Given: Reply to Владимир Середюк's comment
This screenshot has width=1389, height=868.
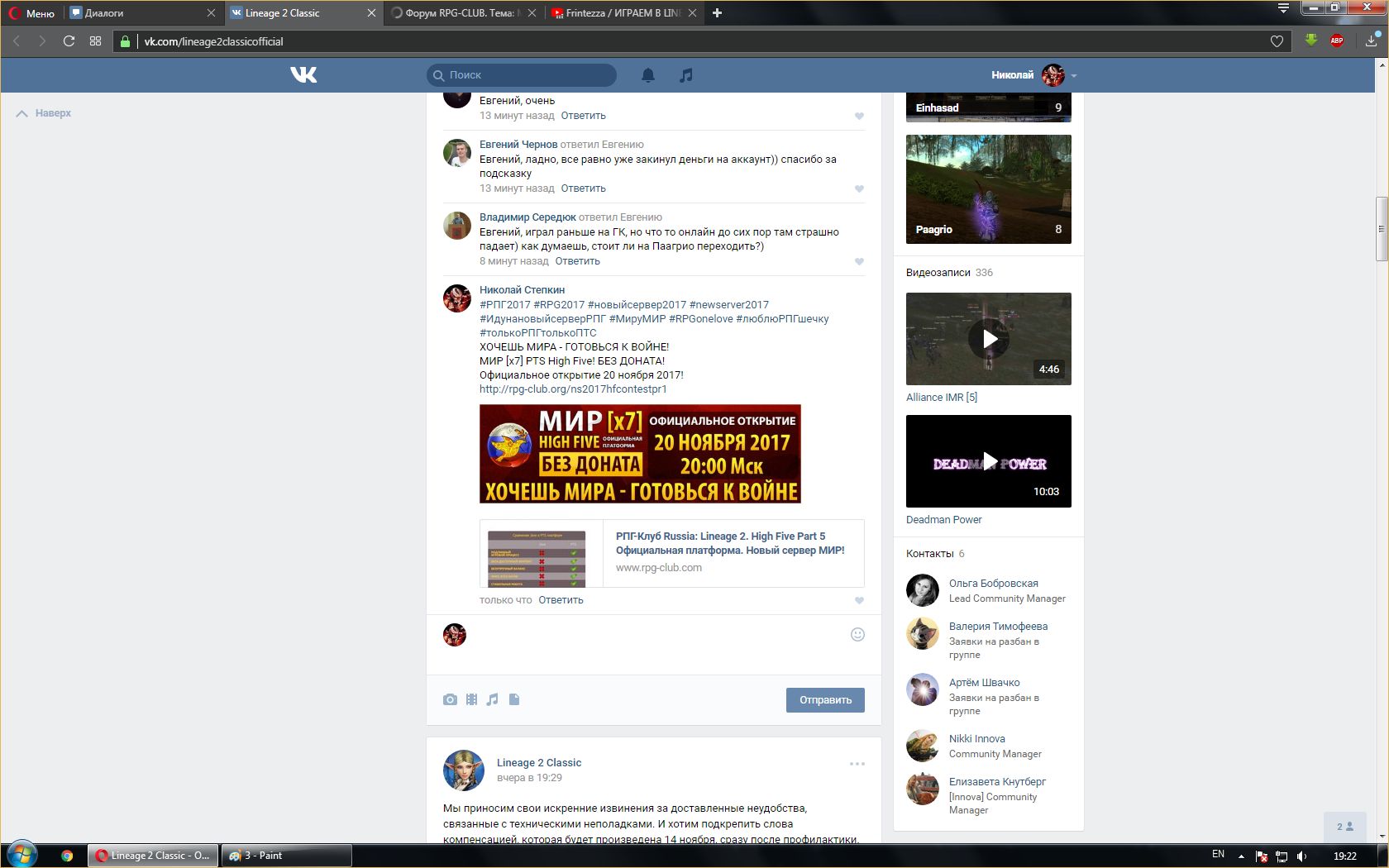Looking at the screenshot, I should [x=577, y=261].
